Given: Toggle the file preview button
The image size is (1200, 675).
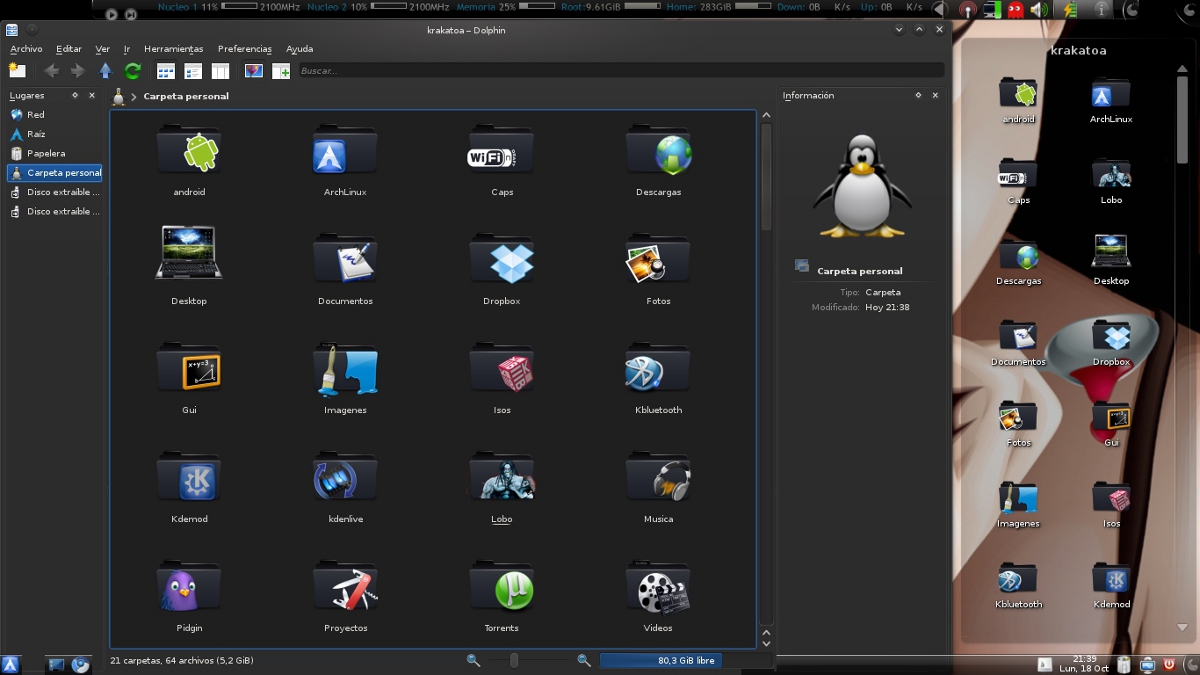Looking at the screenshot, I should (254, 71).
